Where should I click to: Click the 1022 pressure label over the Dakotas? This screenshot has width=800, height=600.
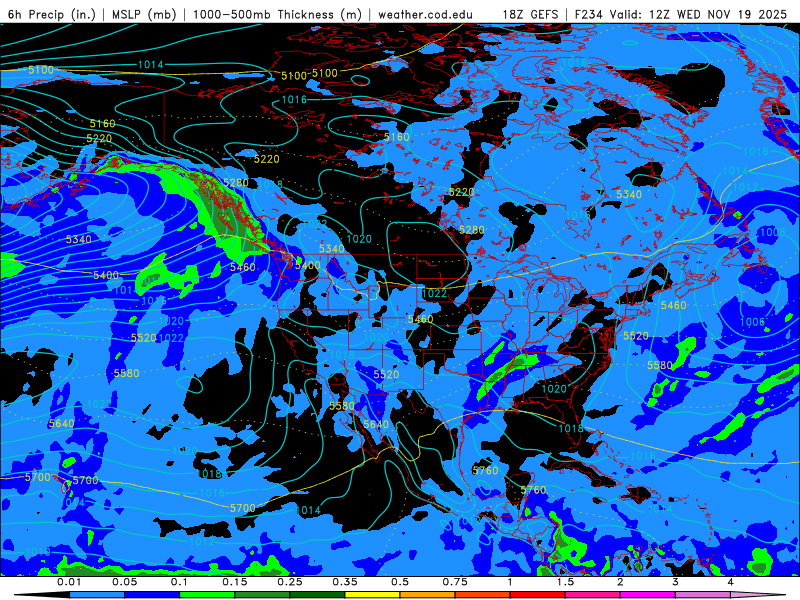click(x=434, y=293)
